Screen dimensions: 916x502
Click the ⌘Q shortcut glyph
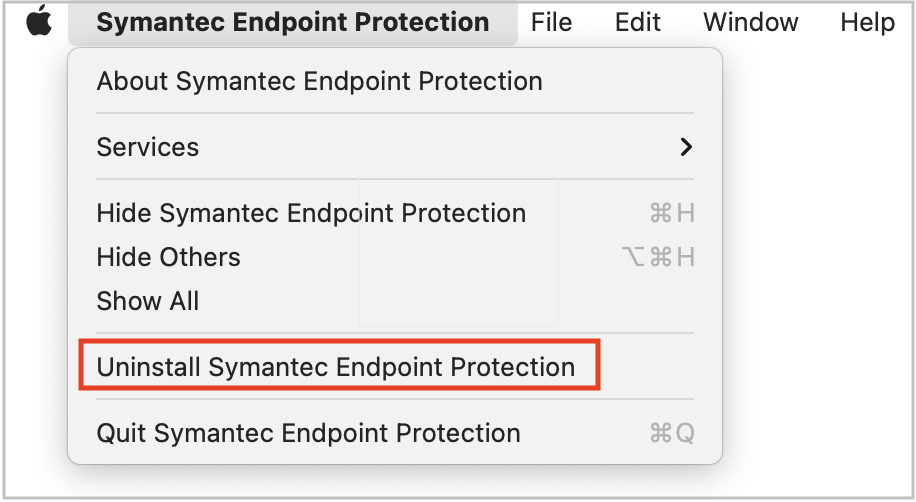[x=672, y=434]
